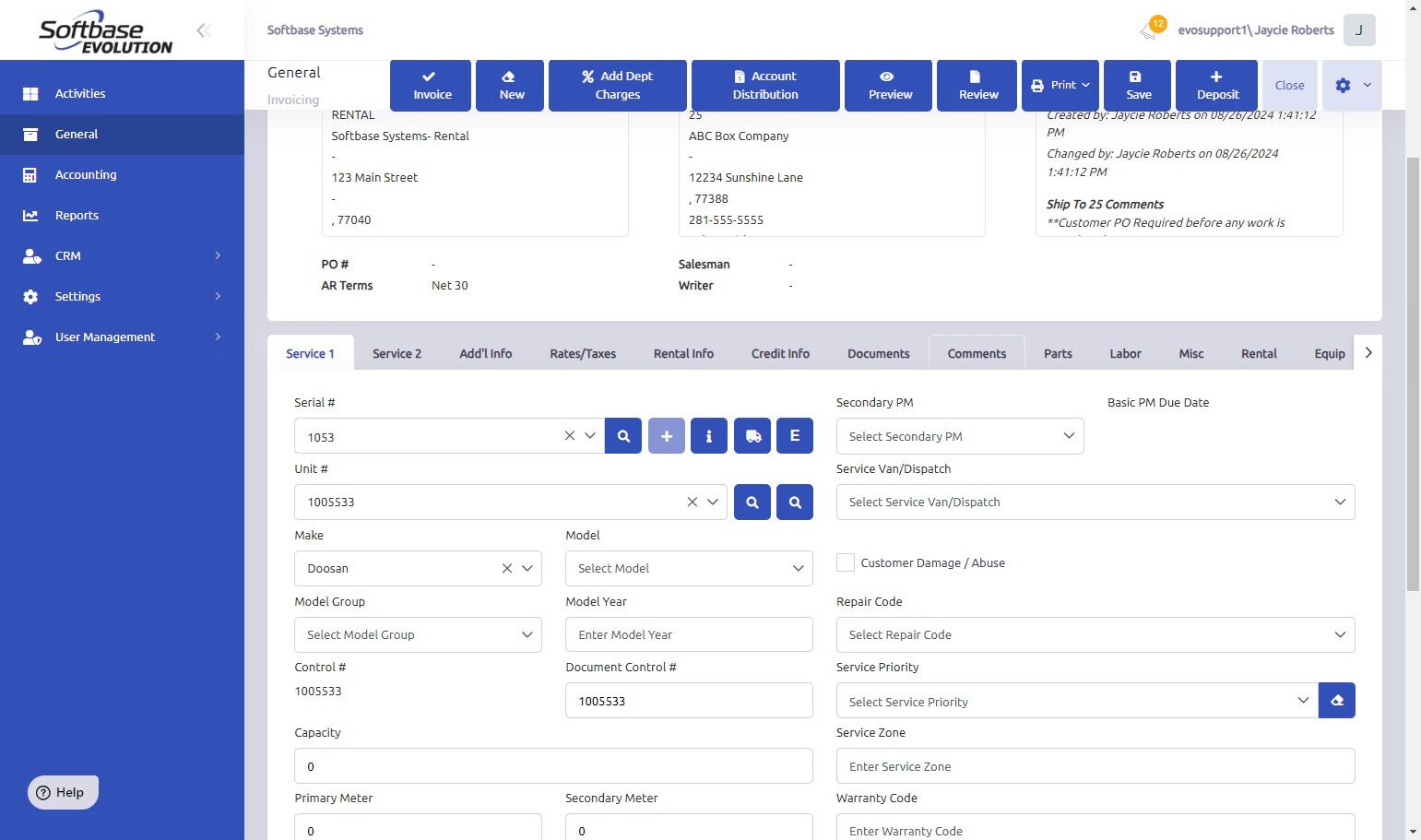1421x840 pixels.
Task: Open the Select Service Priority dropdown
Action: (x=1076, y=701)
